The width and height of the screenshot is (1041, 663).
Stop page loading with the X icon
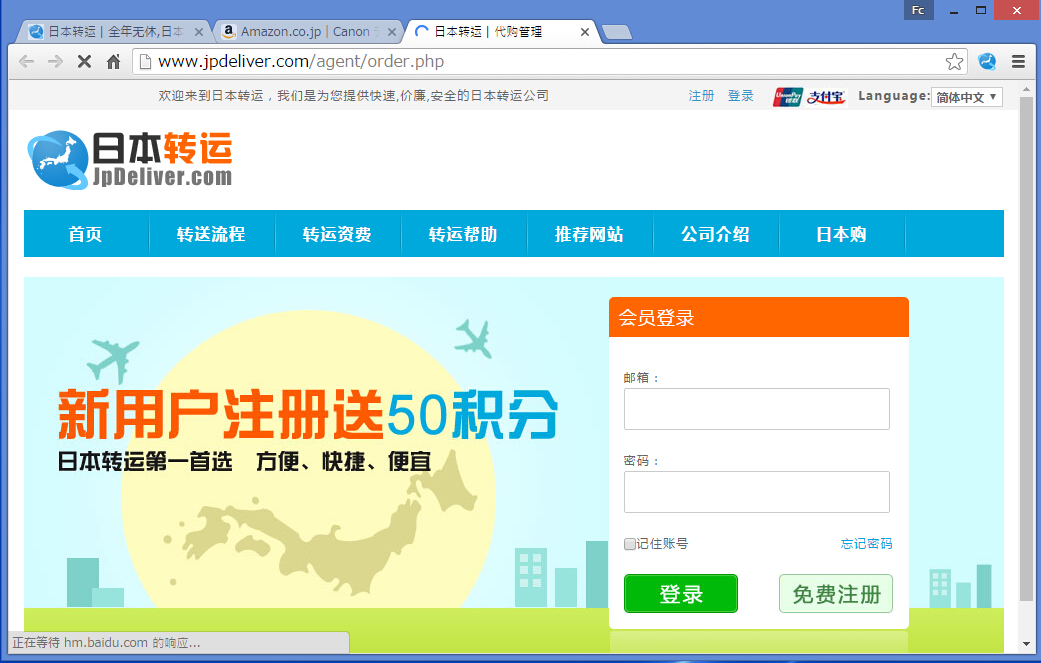pos(84,62)
